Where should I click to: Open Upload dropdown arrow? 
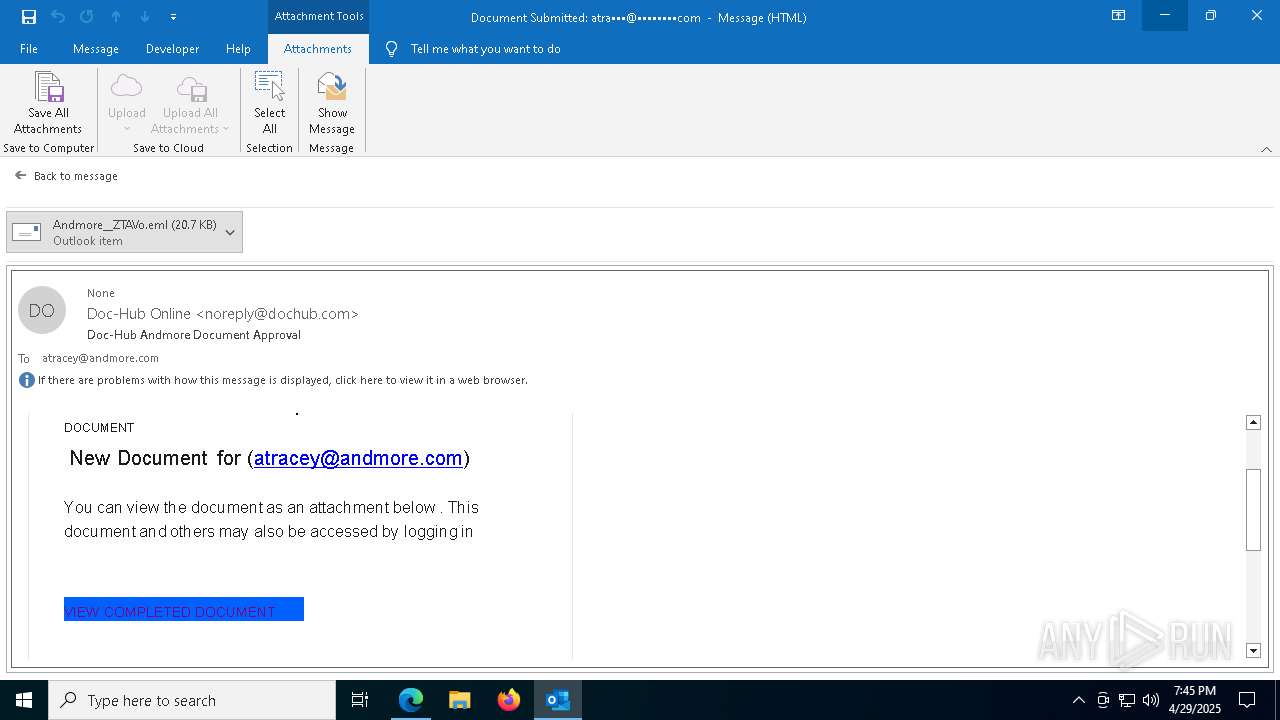point(127,129)
